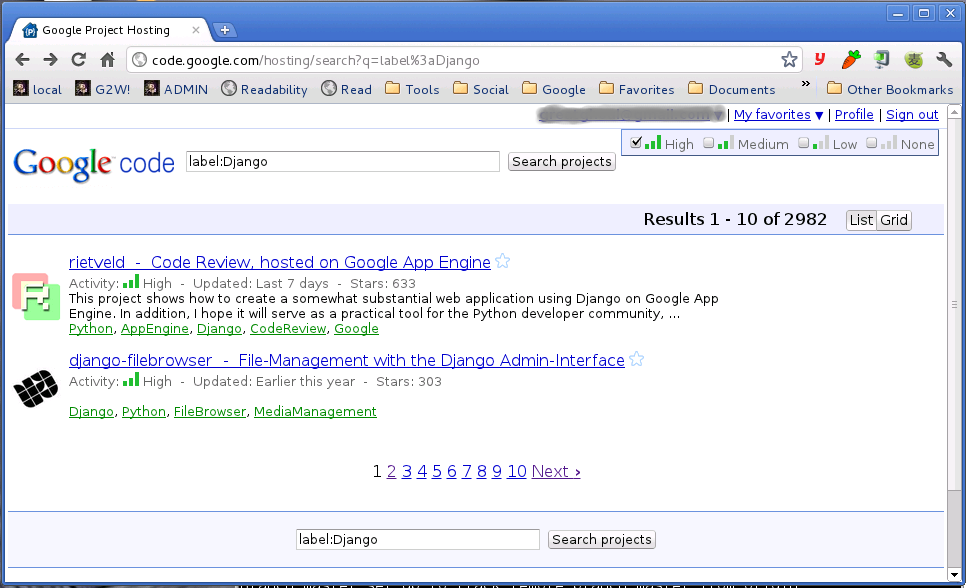Image resolution: width=966 pixels, height=588 pixels.
Task: Open the Favorites bookmark folder
Action: [x=636, y=89]
